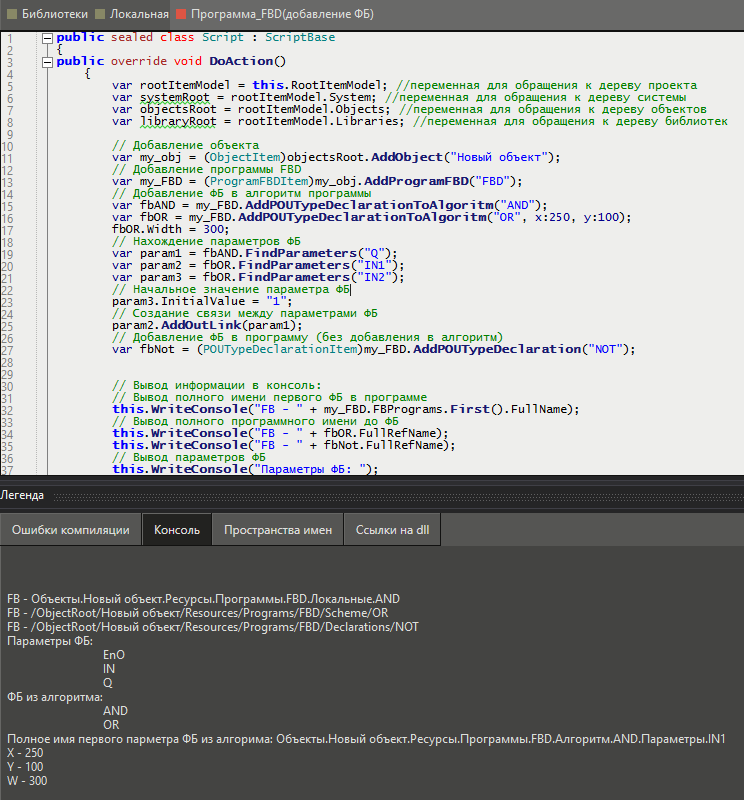
Task: Open the Ошибки компиляции tab
Action: (70, 530)
